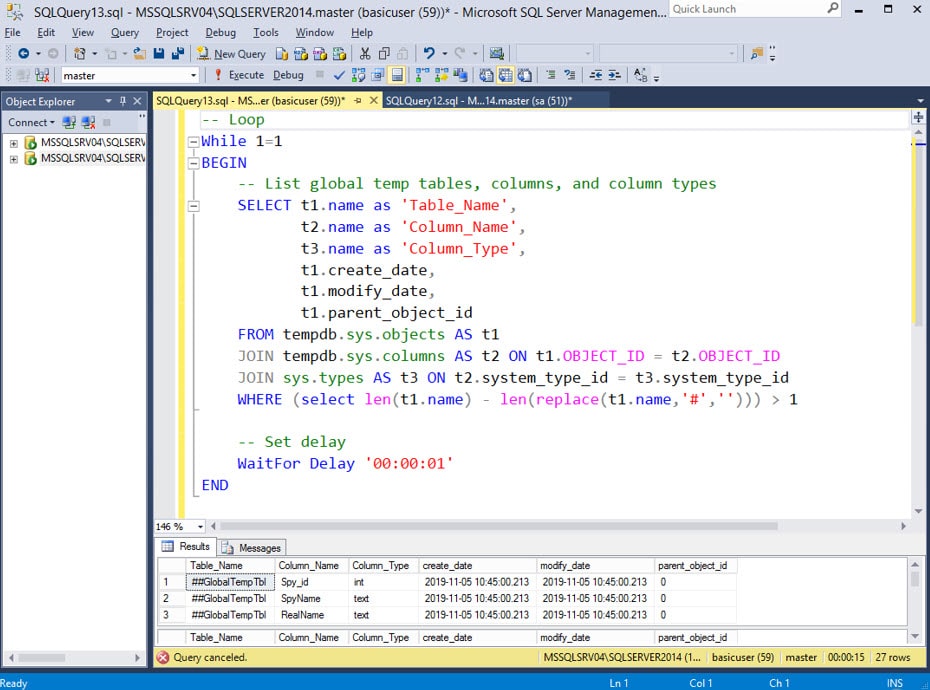Parse the query with the checkmark icon
Viewport: 930px width, 690px height.
click(x=339, y=75)
